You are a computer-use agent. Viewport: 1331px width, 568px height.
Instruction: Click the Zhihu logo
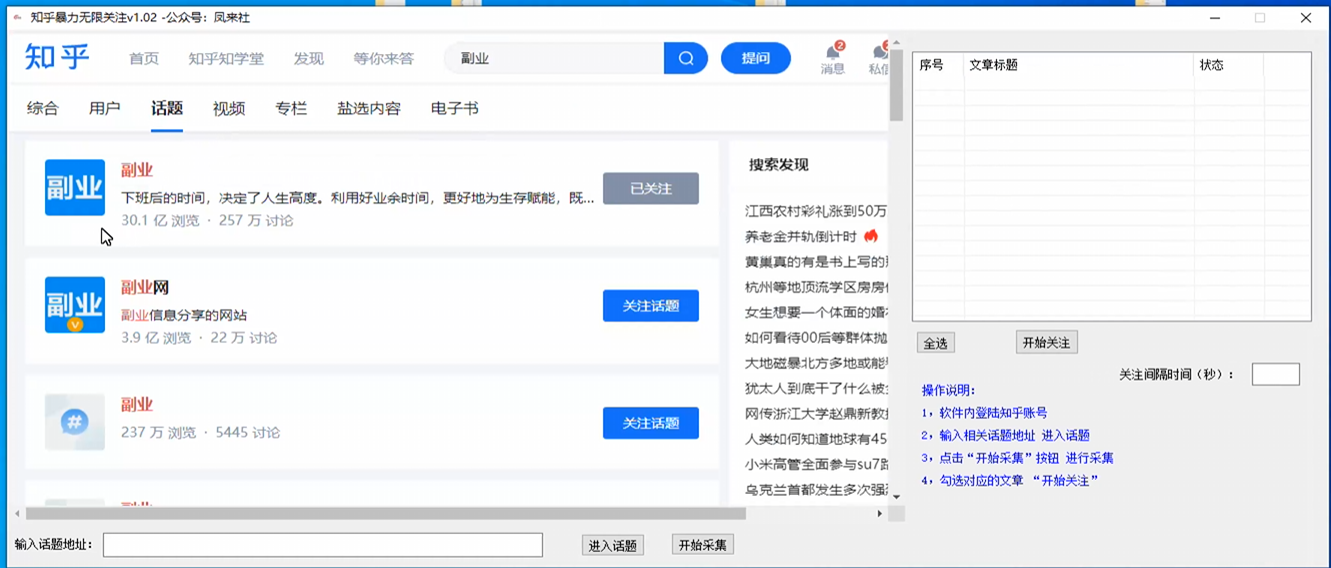pyautogui.click(x=57, y=57)
